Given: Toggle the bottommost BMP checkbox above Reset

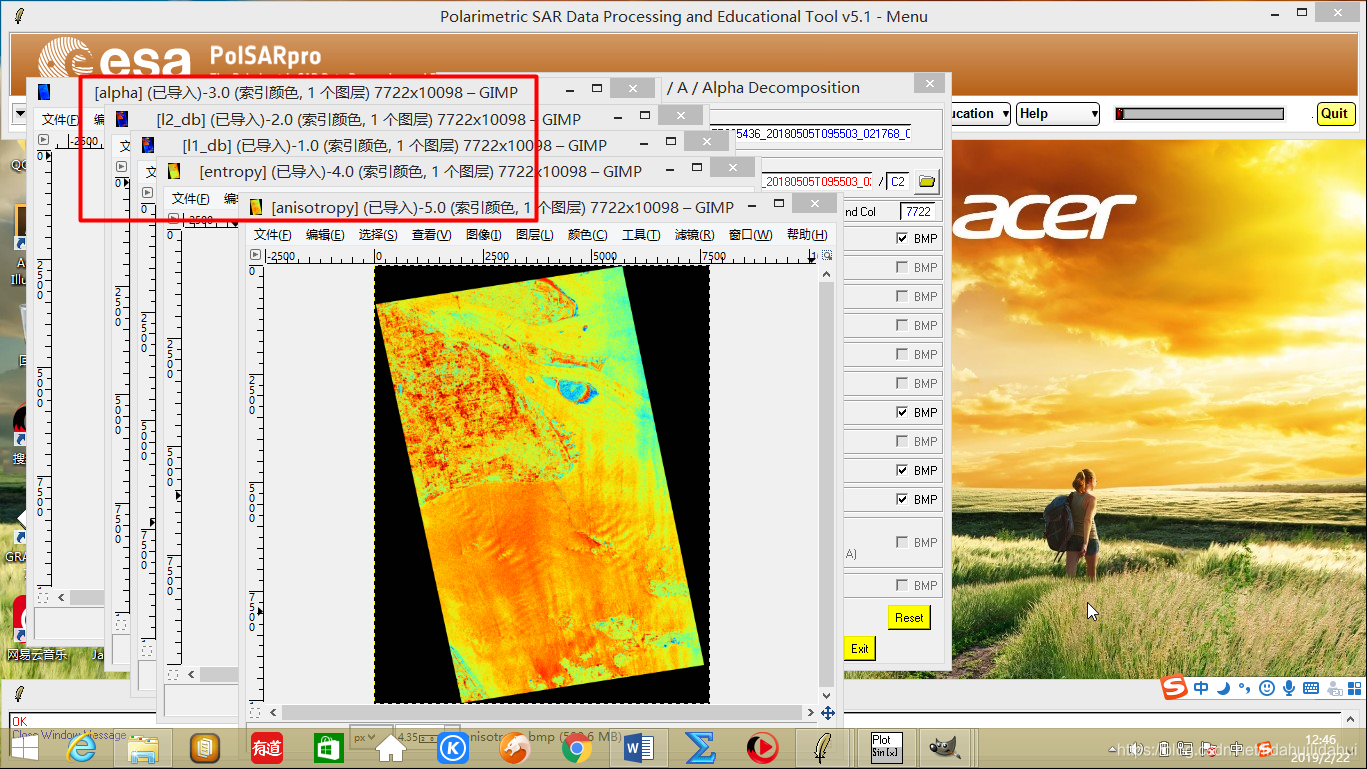Looking at the screenshot, I should pos(902,585).
